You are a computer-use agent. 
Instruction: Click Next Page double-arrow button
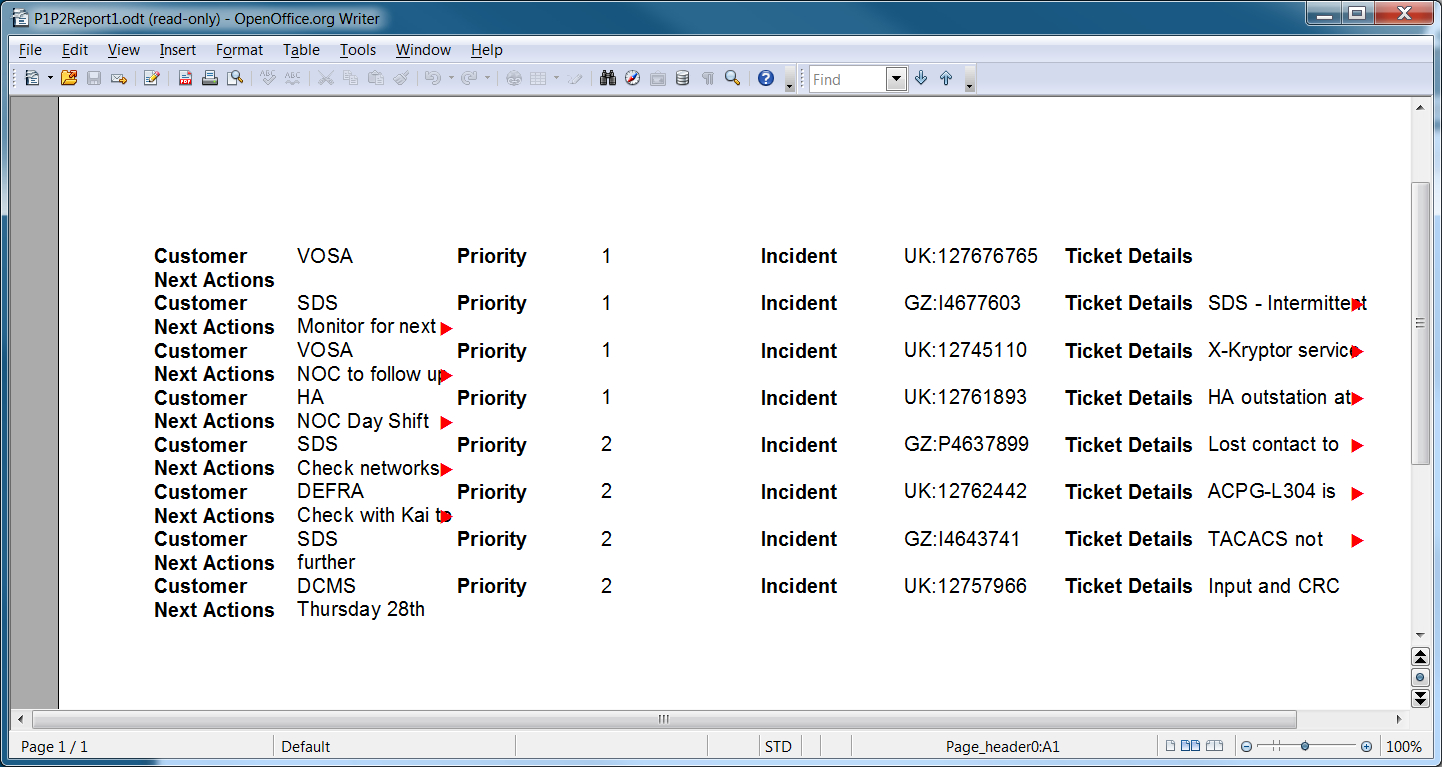tap(1419, 698)
